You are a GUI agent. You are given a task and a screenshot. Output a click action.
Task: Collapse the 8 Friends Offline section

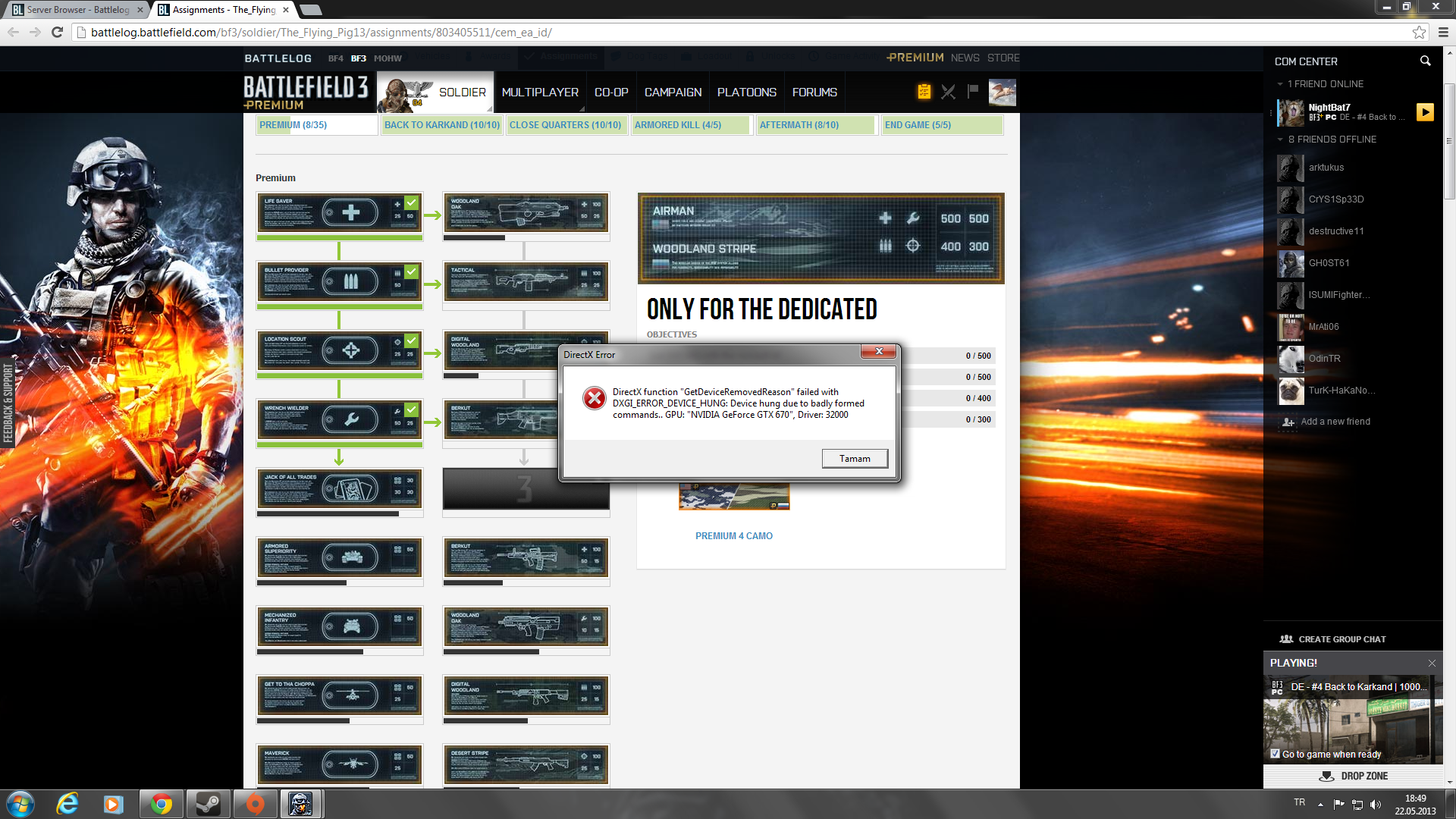(x=1280, y=140)
